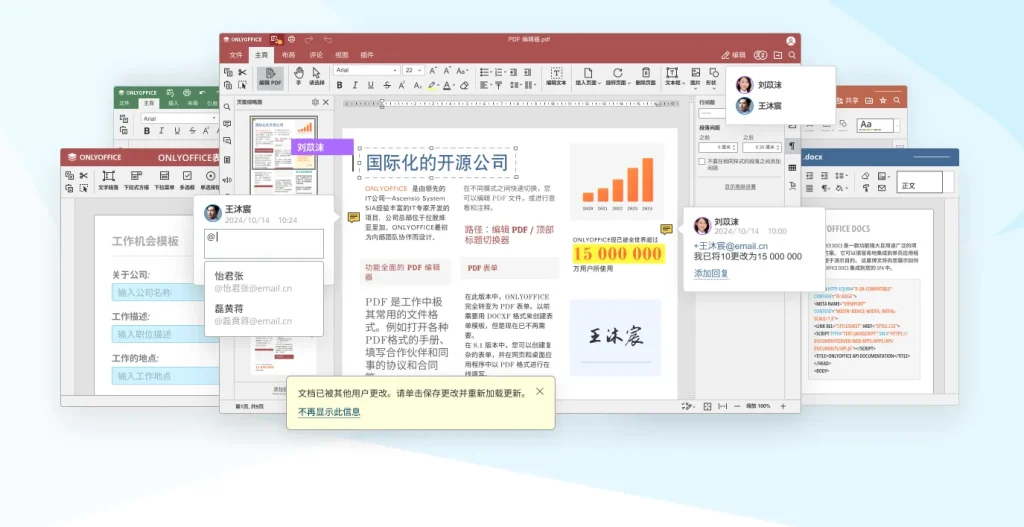Click the decrease indent icon
1024x527 pixels.
point(515,72)
